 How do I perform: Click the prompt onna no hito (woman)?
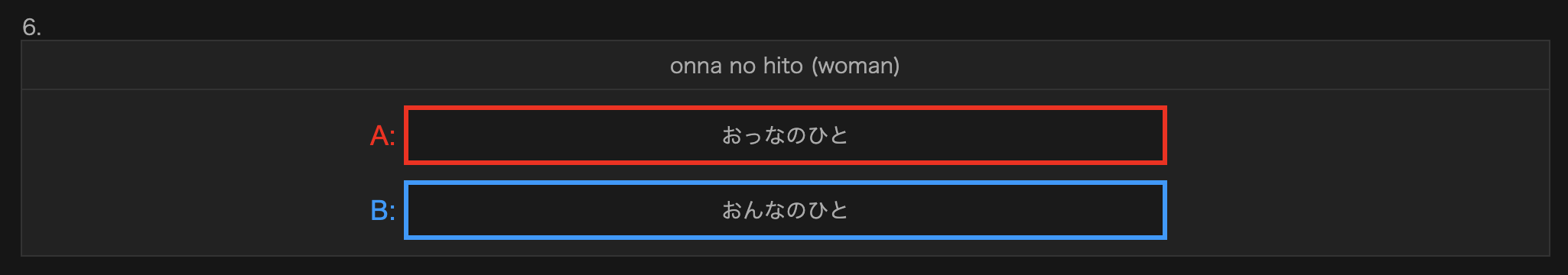coord(785,66)
